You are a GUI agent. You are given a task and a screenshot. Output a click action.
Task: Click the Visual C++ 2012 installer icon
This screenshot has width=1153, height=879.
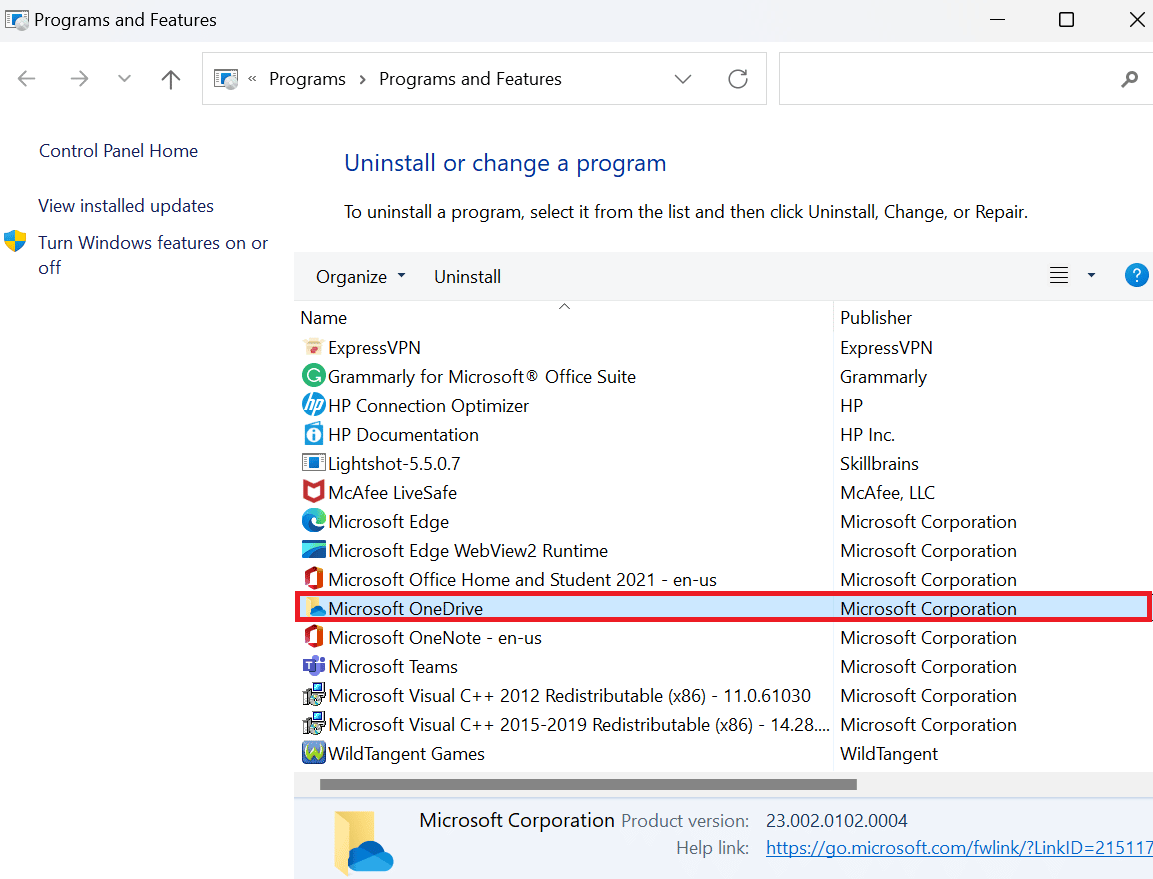(313, 694)
